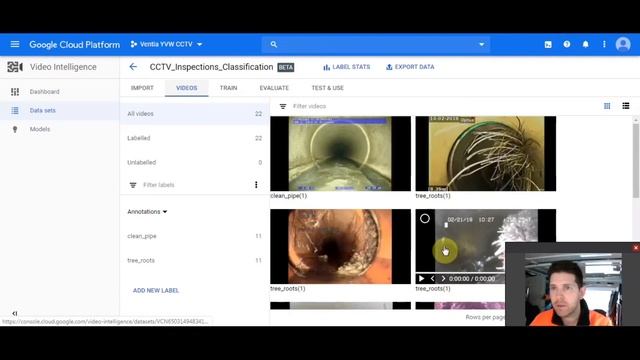Open the hamburger navigation menu
The height and width of the screenshot is (360, 640).
15,44
